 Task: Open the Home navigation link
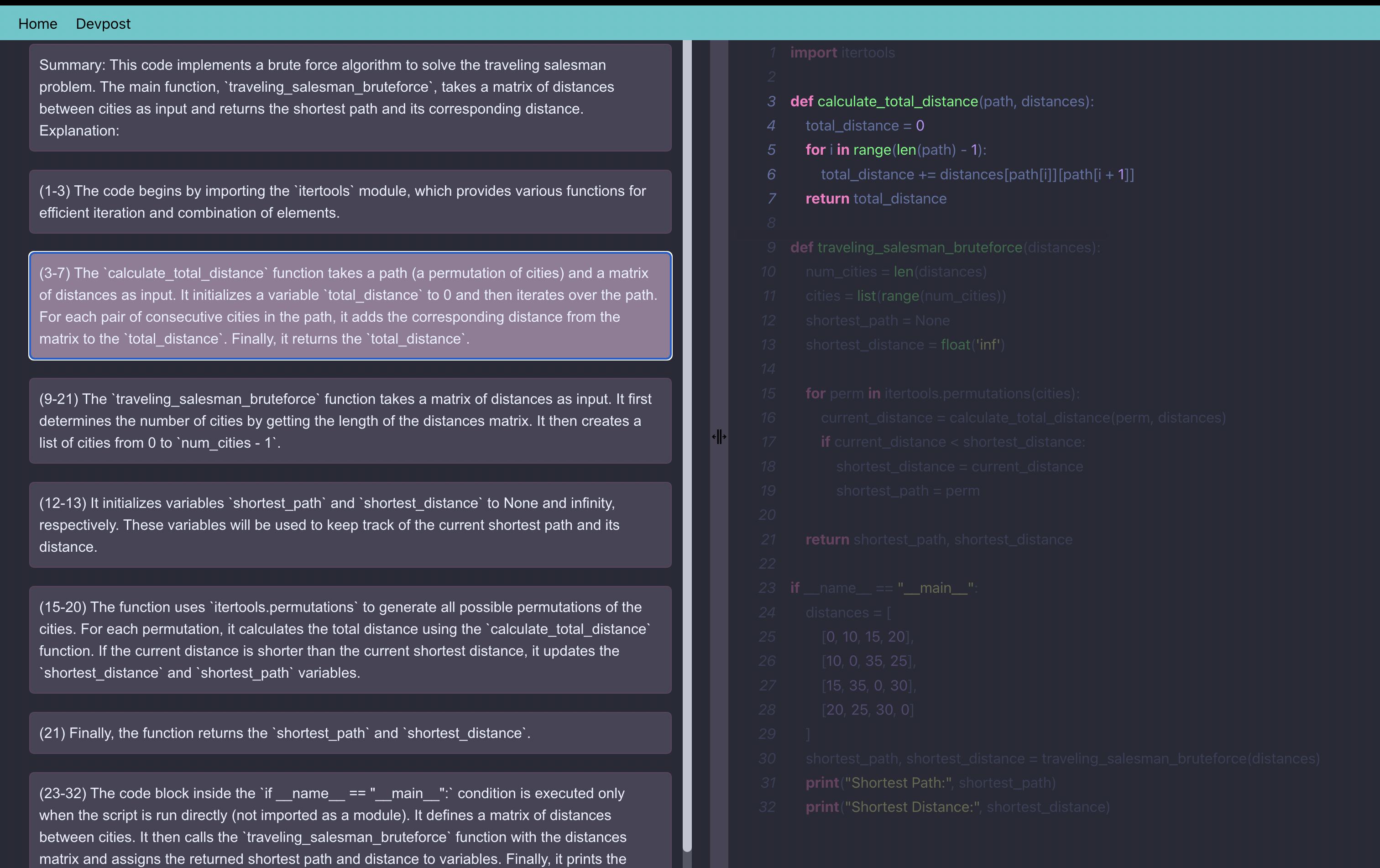point(38,23)
